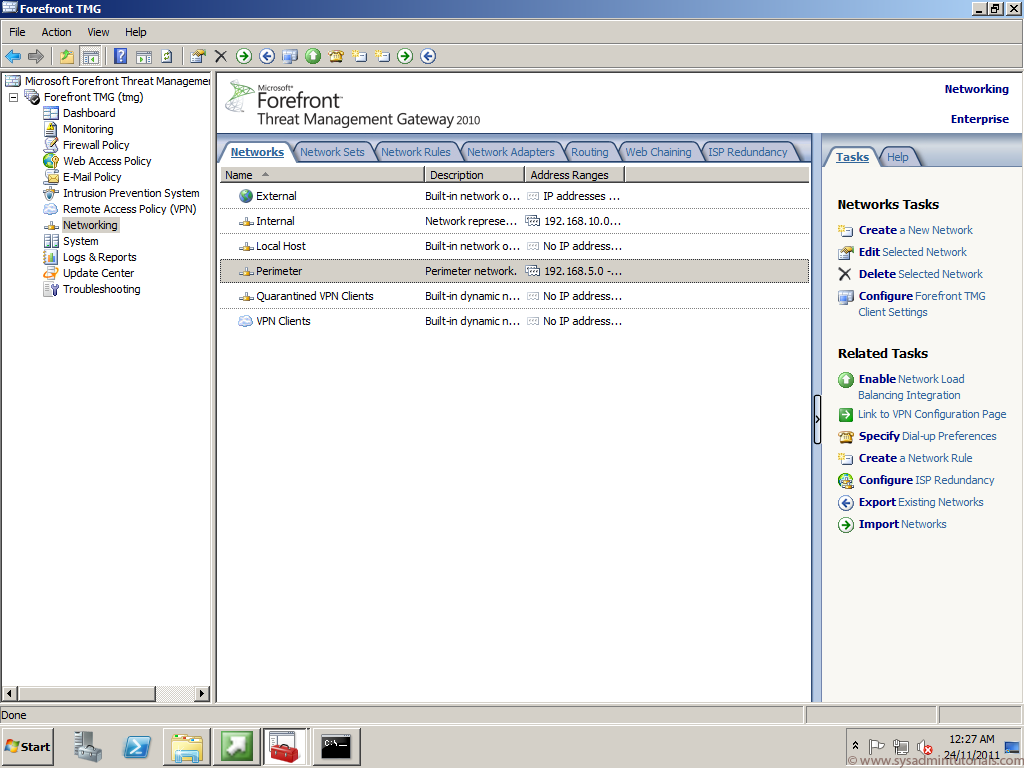Select the Monitoring node icon
Image resolution: width=1024 pixels, height=768 pixels.
click(x=51, y=129)
